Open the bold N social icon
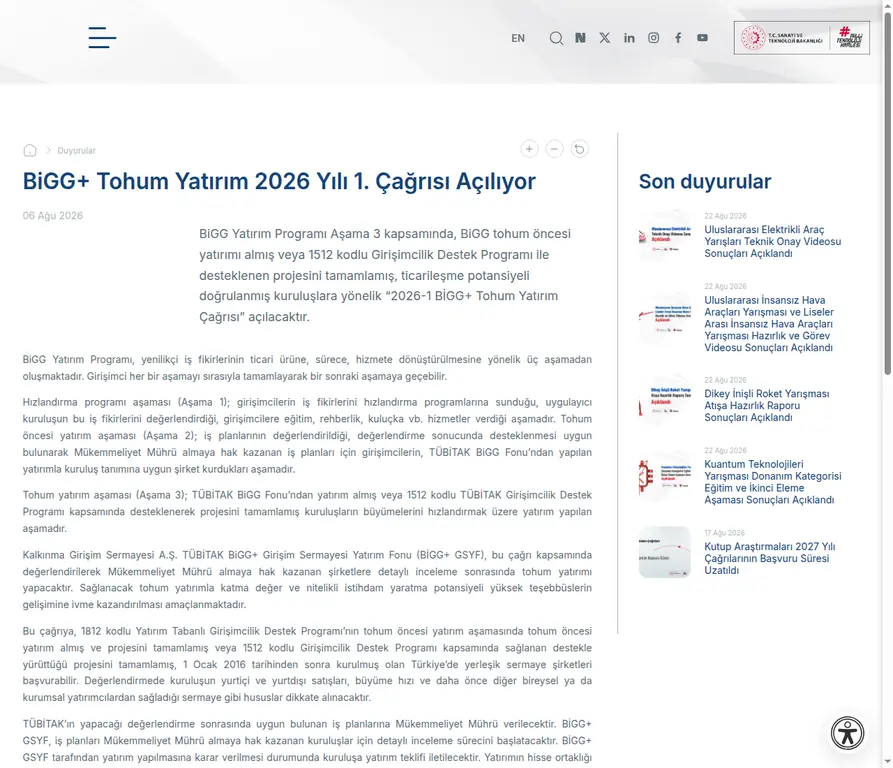The width and height of the screenshot is (893, 768). 580,38
